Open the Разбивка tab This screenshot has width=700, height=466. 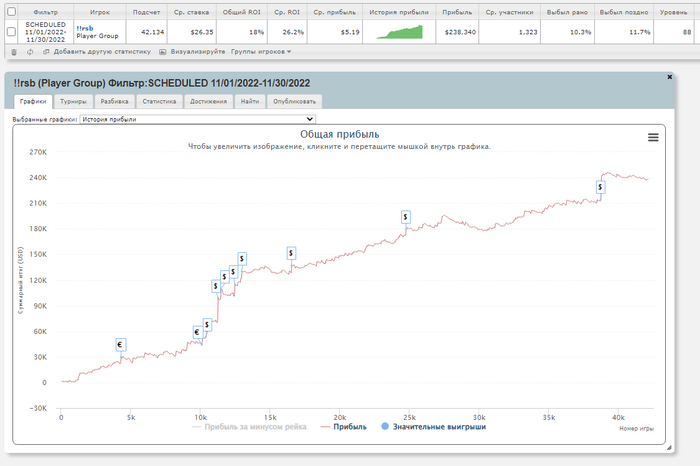(x=114, y=101)
